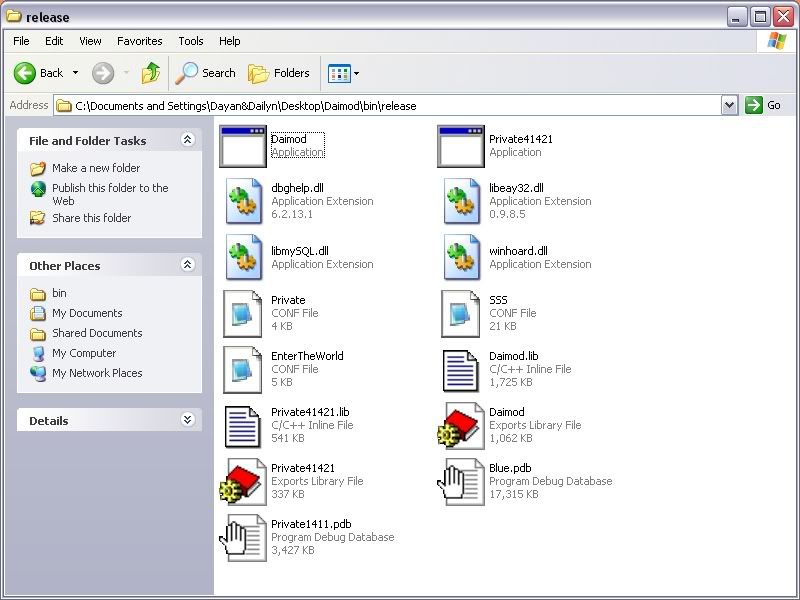
Task: Select the winhoard.dll file name
Action: pos(518,251)
